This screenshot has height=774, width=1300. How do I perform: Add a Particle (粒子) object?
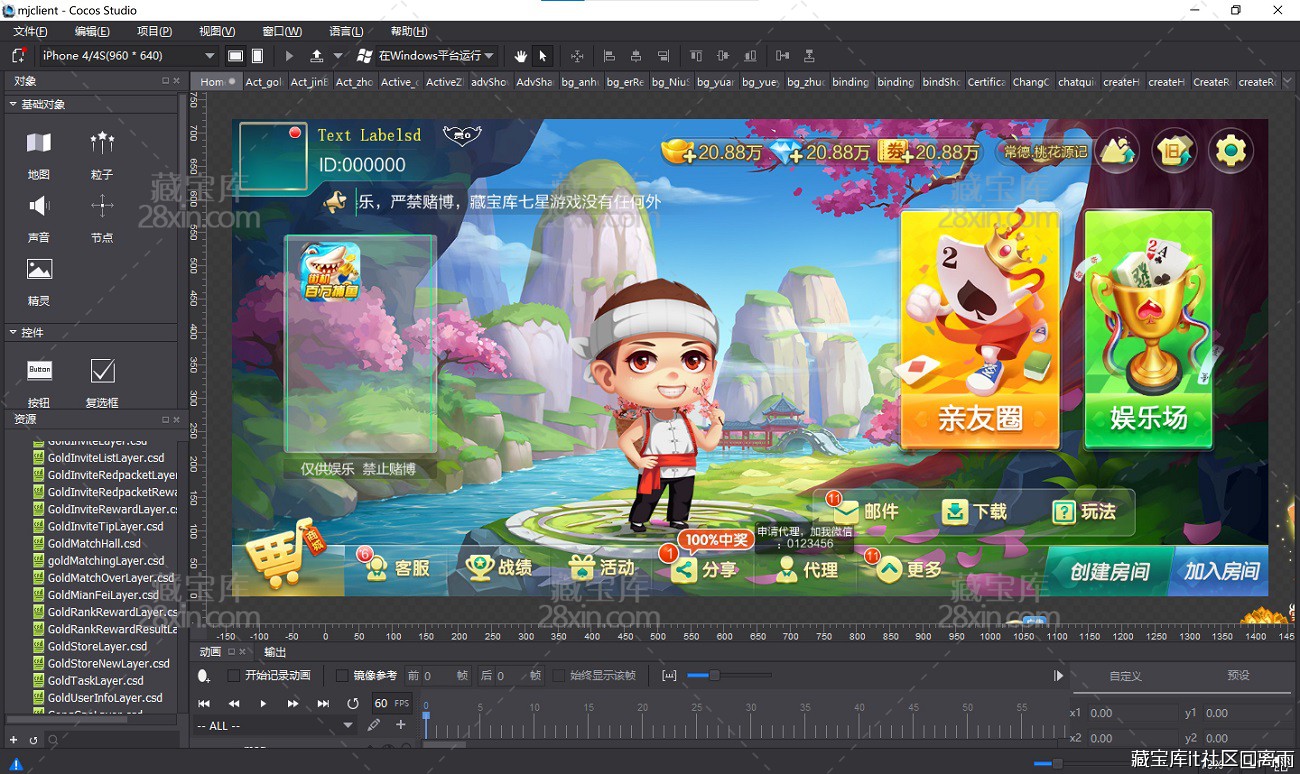[x=102, y=143]
